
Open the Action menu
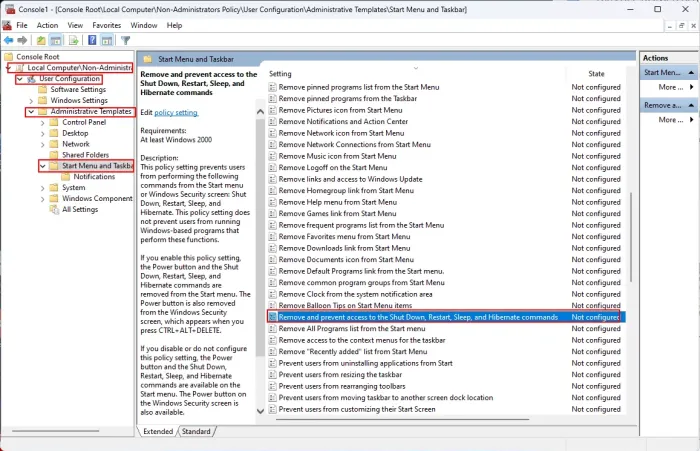point(47,25)
